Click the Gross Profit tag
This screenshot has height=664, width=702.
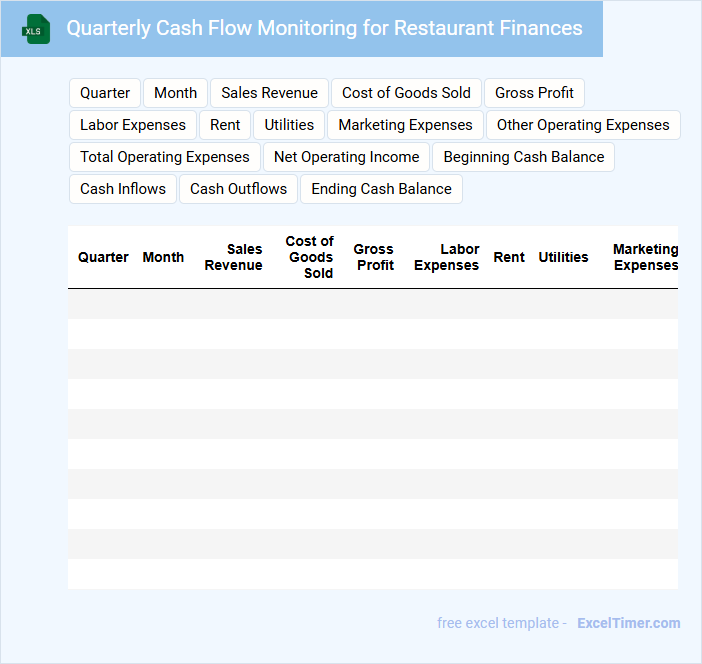pyautogui.click(x=534, y=93)
